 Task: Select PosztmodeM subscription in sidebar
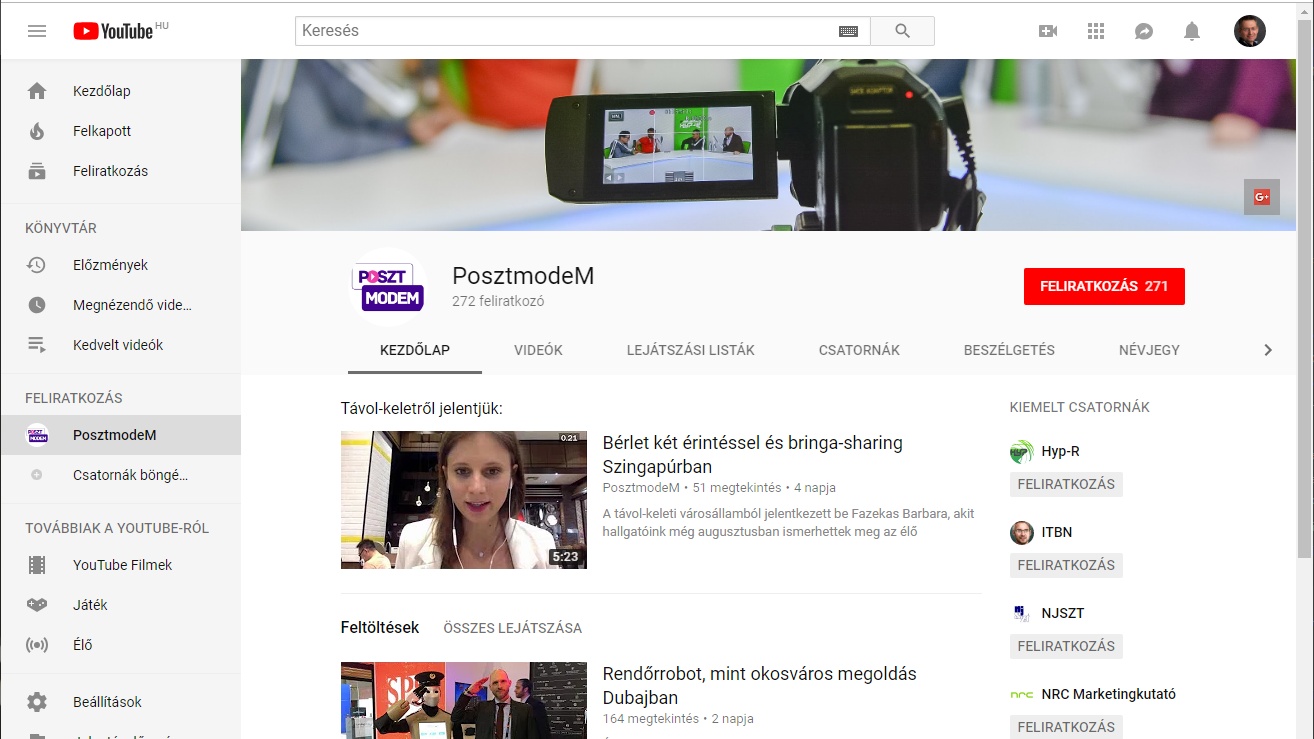point(120,435)
